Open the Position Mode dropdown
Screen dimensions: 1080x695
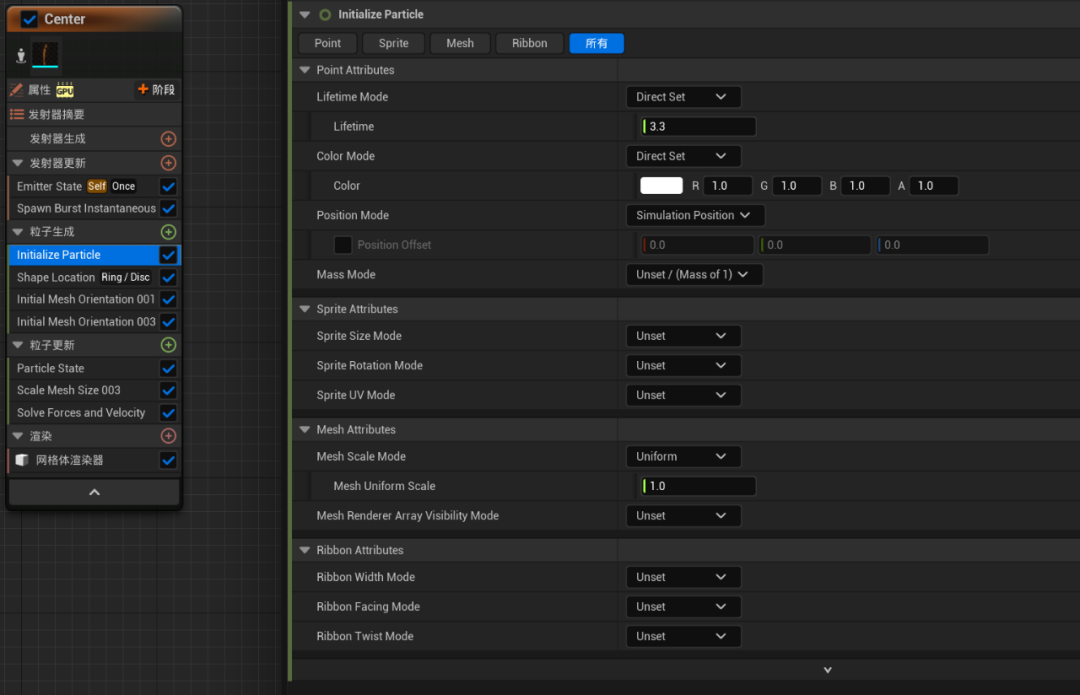pyautogui.click(x=695, y=216)
